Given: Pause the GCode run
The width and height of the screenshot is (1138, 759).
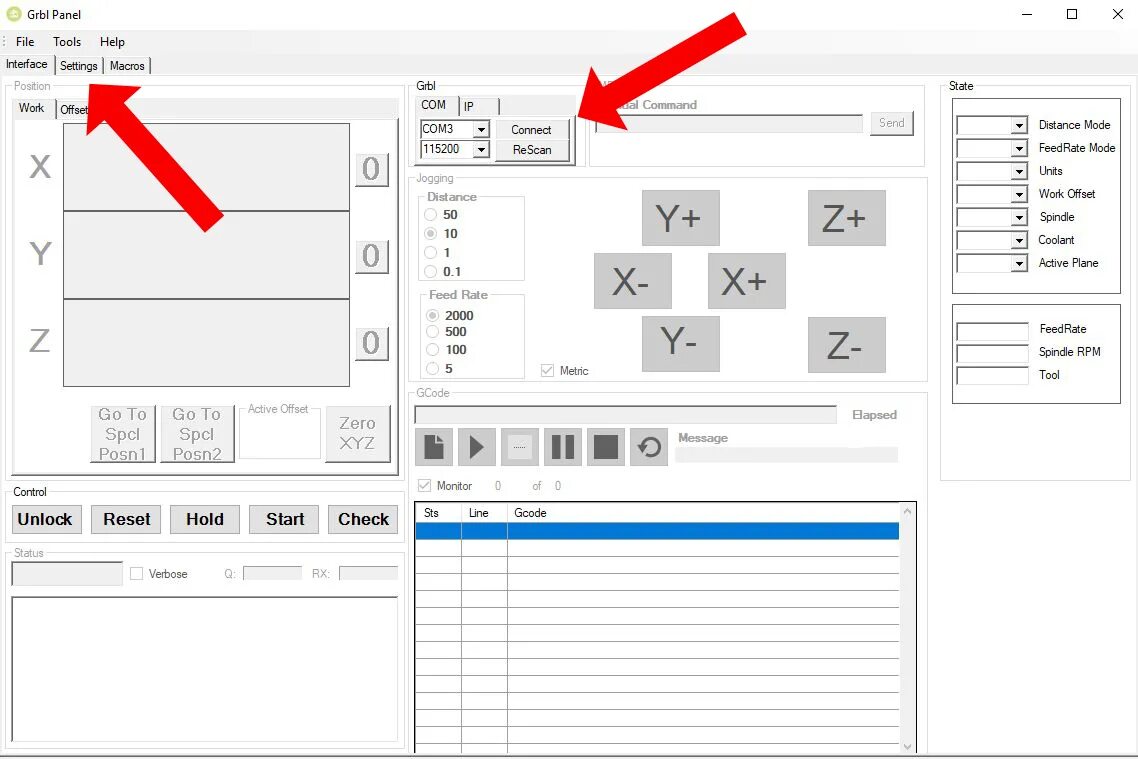Looking at the screenshot, I should pos(563,446).
